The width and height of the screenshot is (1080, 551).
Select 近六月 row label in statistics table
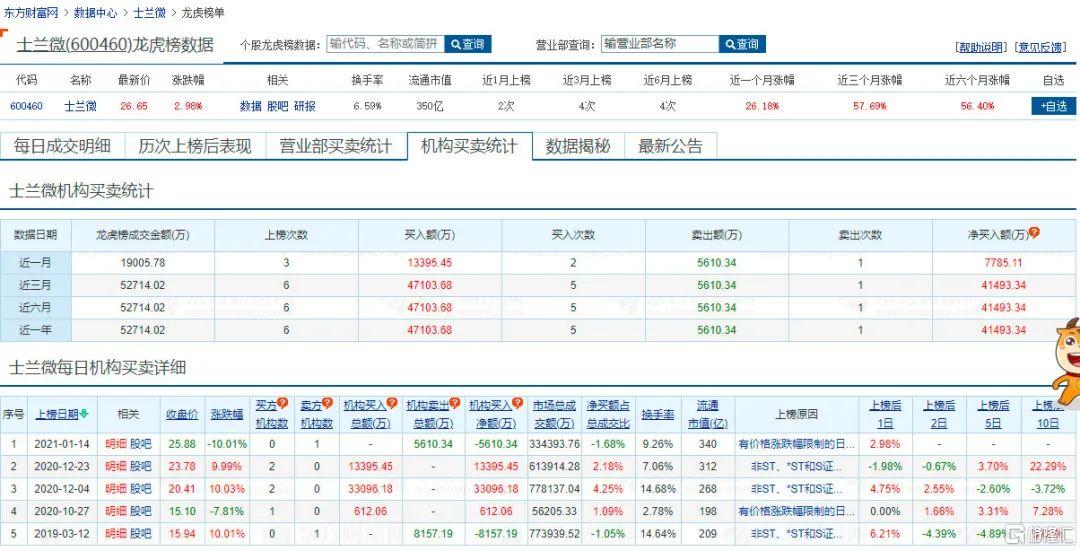[x=35, y=307]
